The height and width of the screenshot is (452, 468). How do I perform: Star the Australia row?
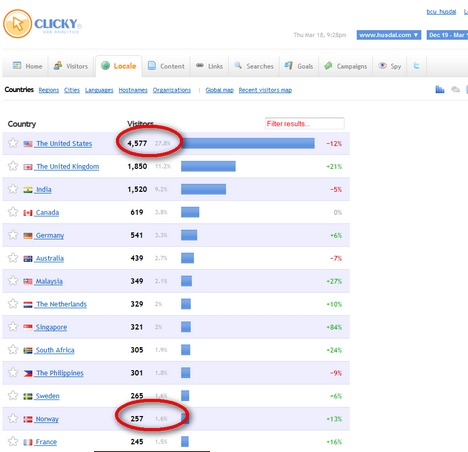point(13,258)
